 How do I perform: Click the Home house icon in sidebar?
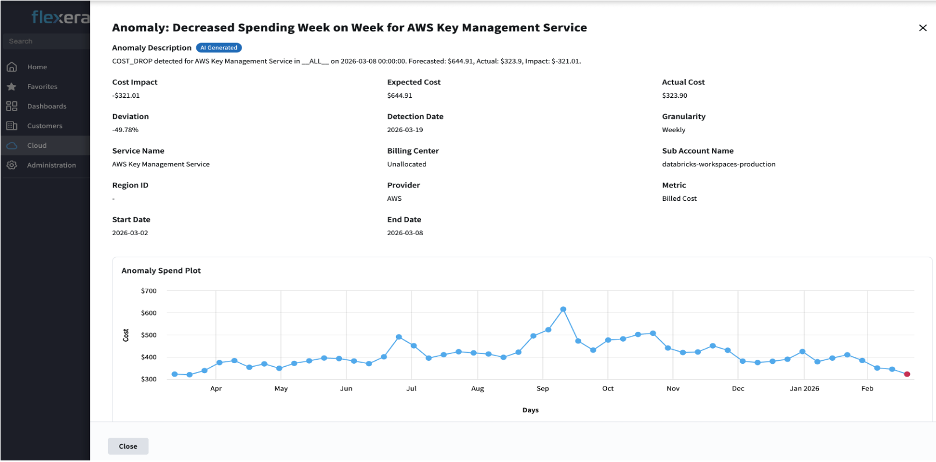11,67
